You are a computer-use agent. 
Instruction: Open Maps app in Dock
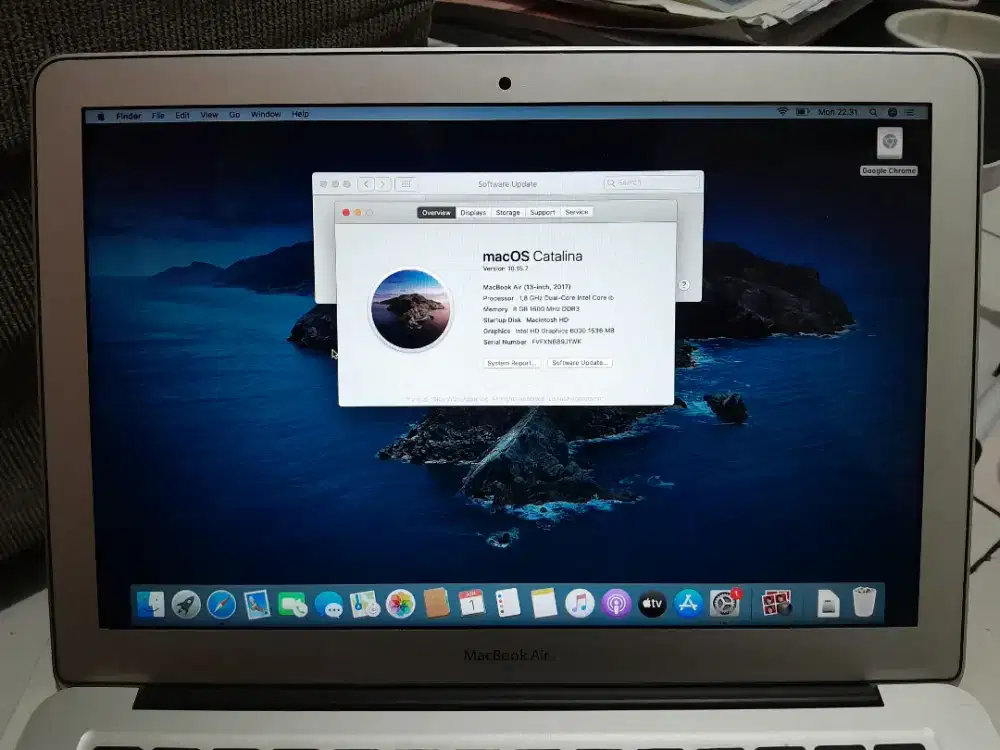[x=365, y=604]
